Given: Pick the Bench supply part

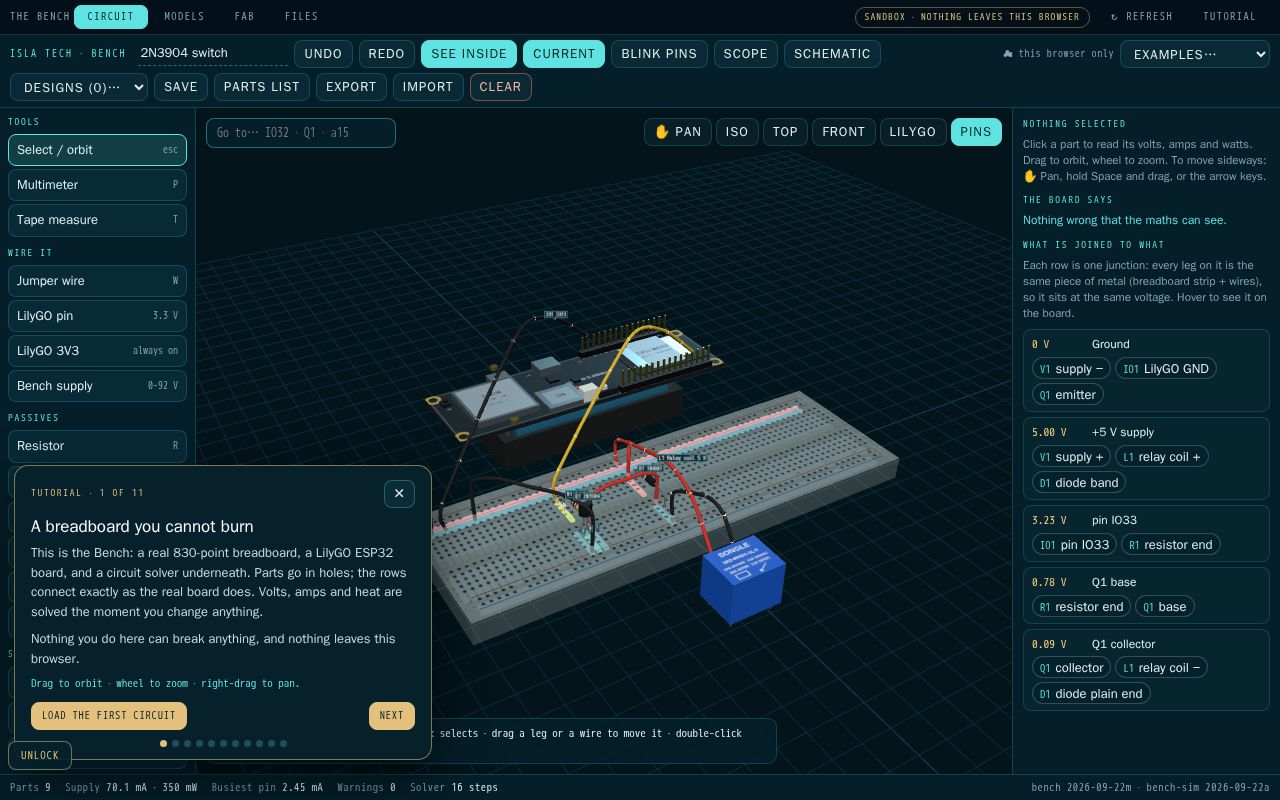Looking at the screenshot, I should pos(97,386).
